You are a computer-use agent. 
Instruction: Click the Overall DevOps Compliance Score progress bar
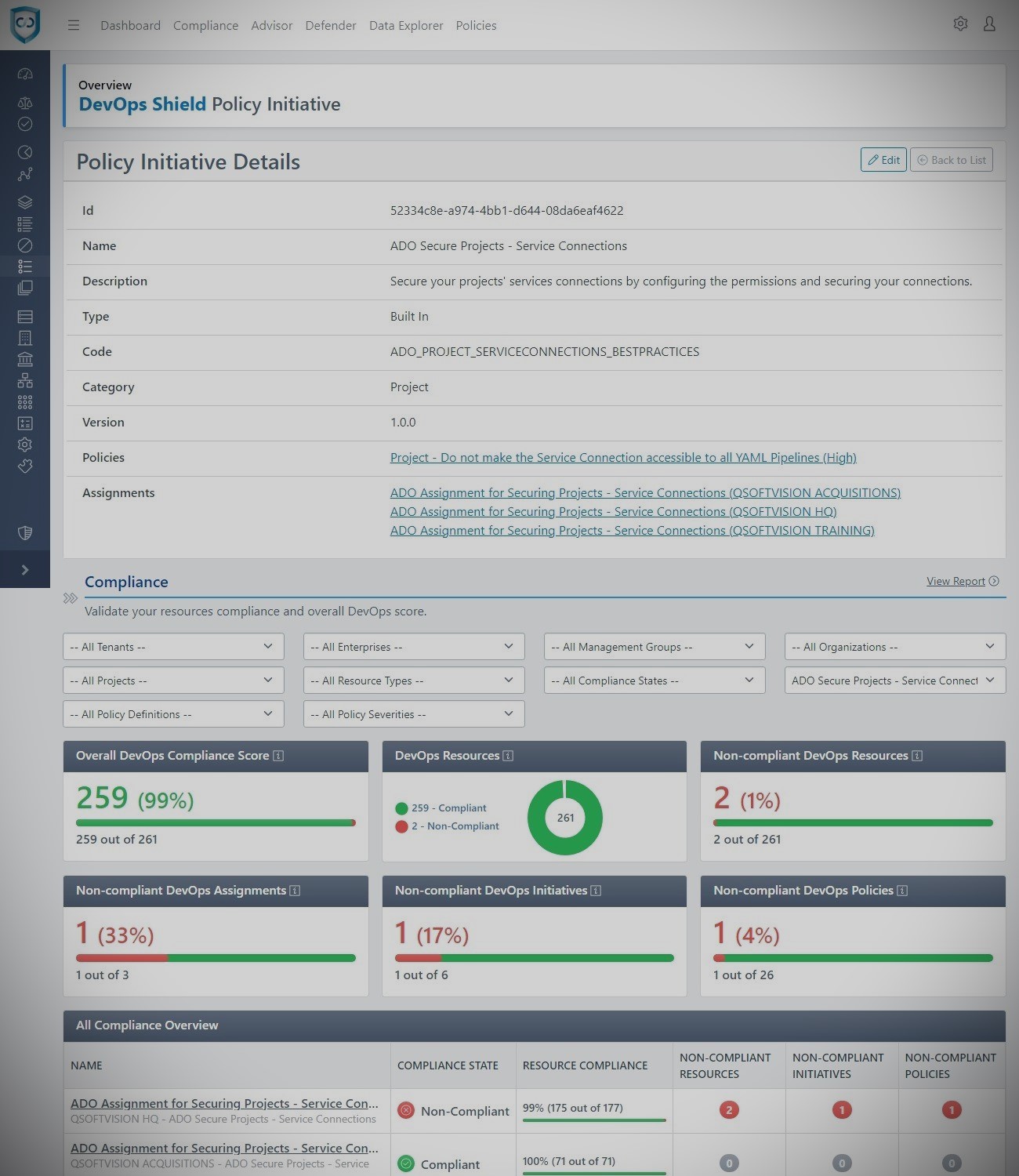pos(216,822)
